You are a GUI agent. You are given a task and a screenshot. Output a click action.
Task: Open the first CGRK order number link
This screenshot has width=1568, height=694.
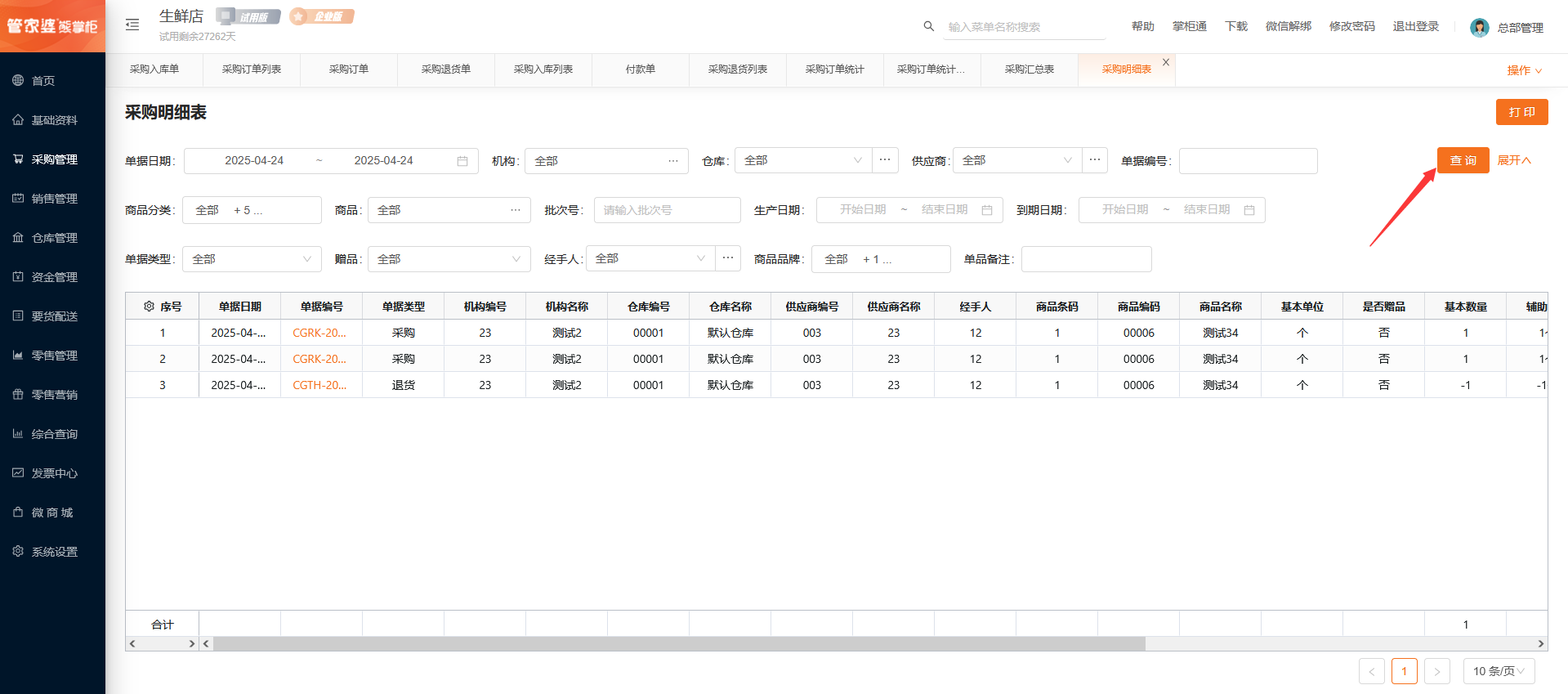pyautogui.click(x=319, y=333)
